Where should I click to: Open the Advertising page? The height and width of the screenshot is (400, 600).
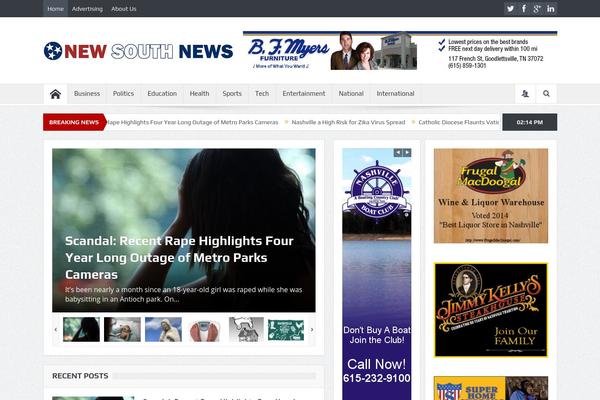[x=87, y=9]
